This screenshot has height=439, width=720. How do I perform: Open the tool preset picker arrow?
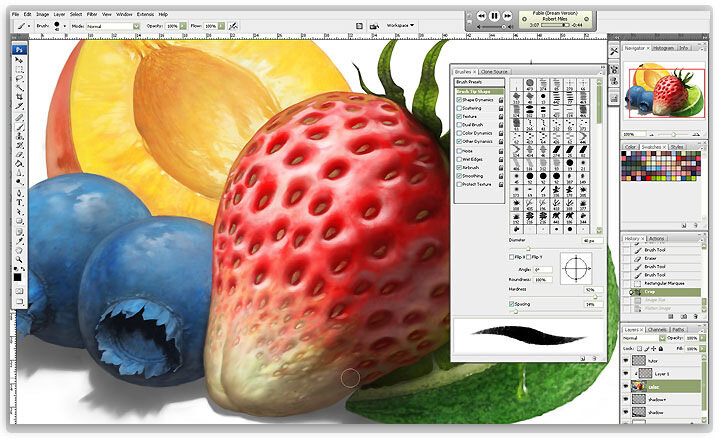pyautogui.click(x=29, y=26)
